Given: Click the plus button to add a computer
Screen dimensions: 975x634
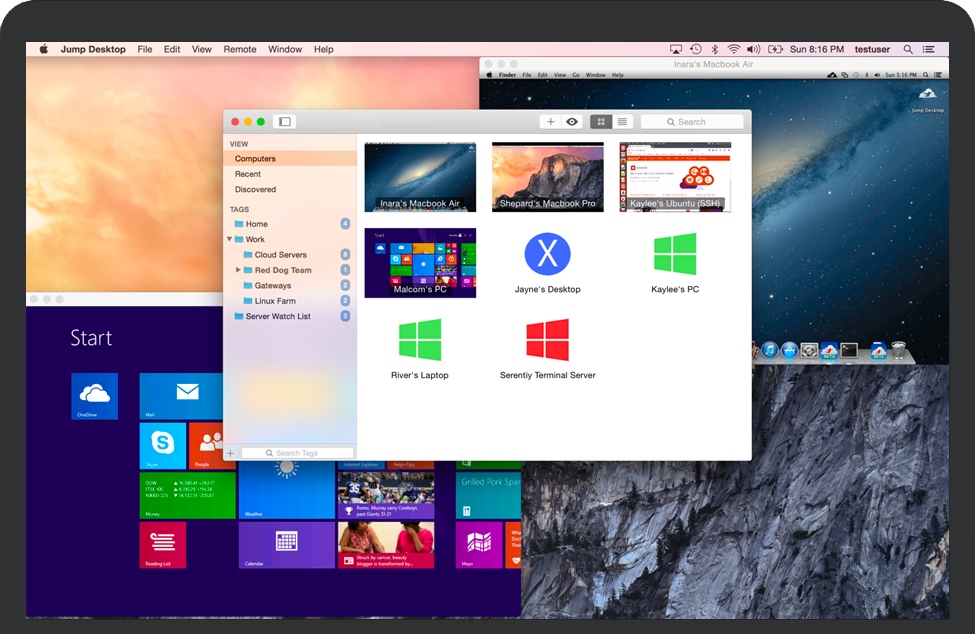Looking at the screenshot, I should (x=550, y=122).
